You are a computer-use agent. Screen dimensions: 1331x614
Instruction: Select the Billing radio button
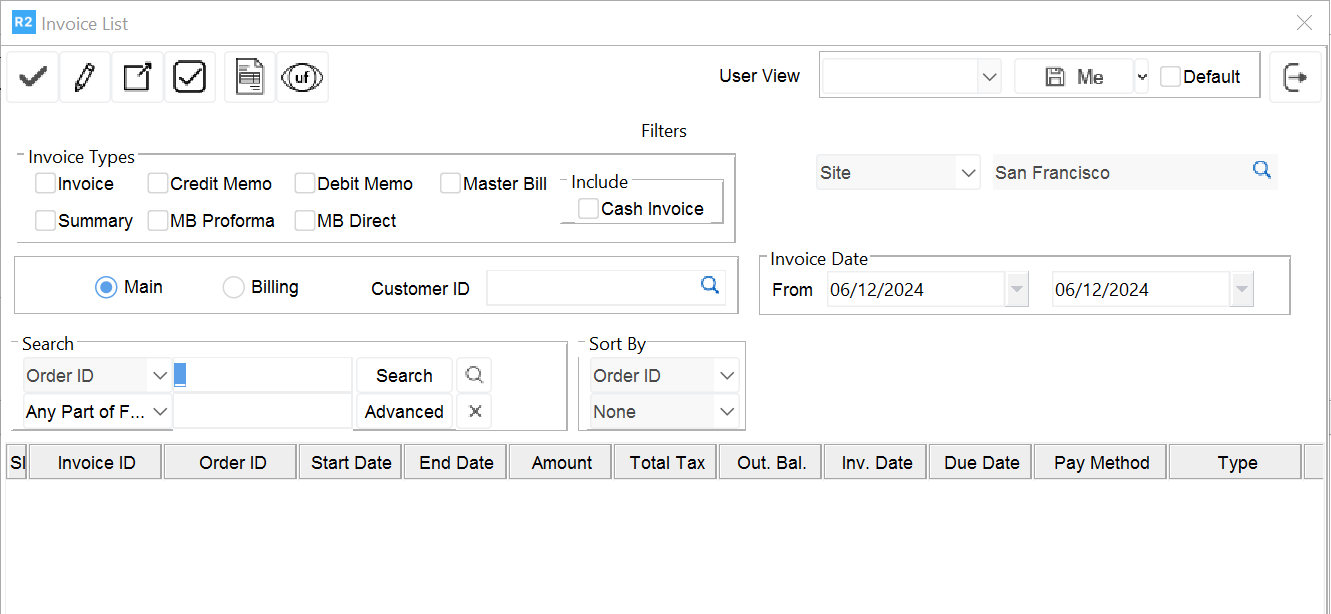(233, 288)
